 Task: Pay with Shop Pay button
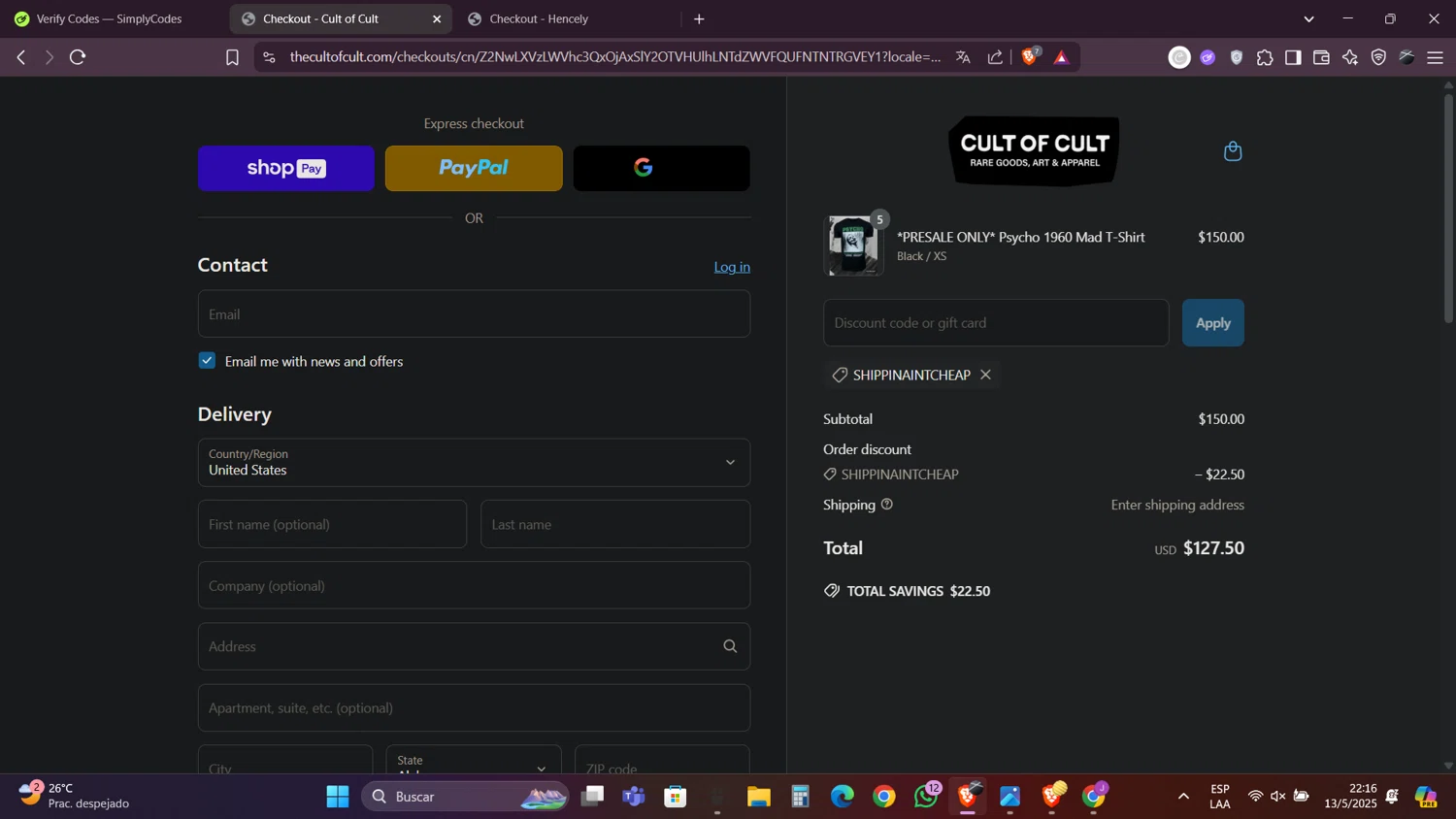286,168
